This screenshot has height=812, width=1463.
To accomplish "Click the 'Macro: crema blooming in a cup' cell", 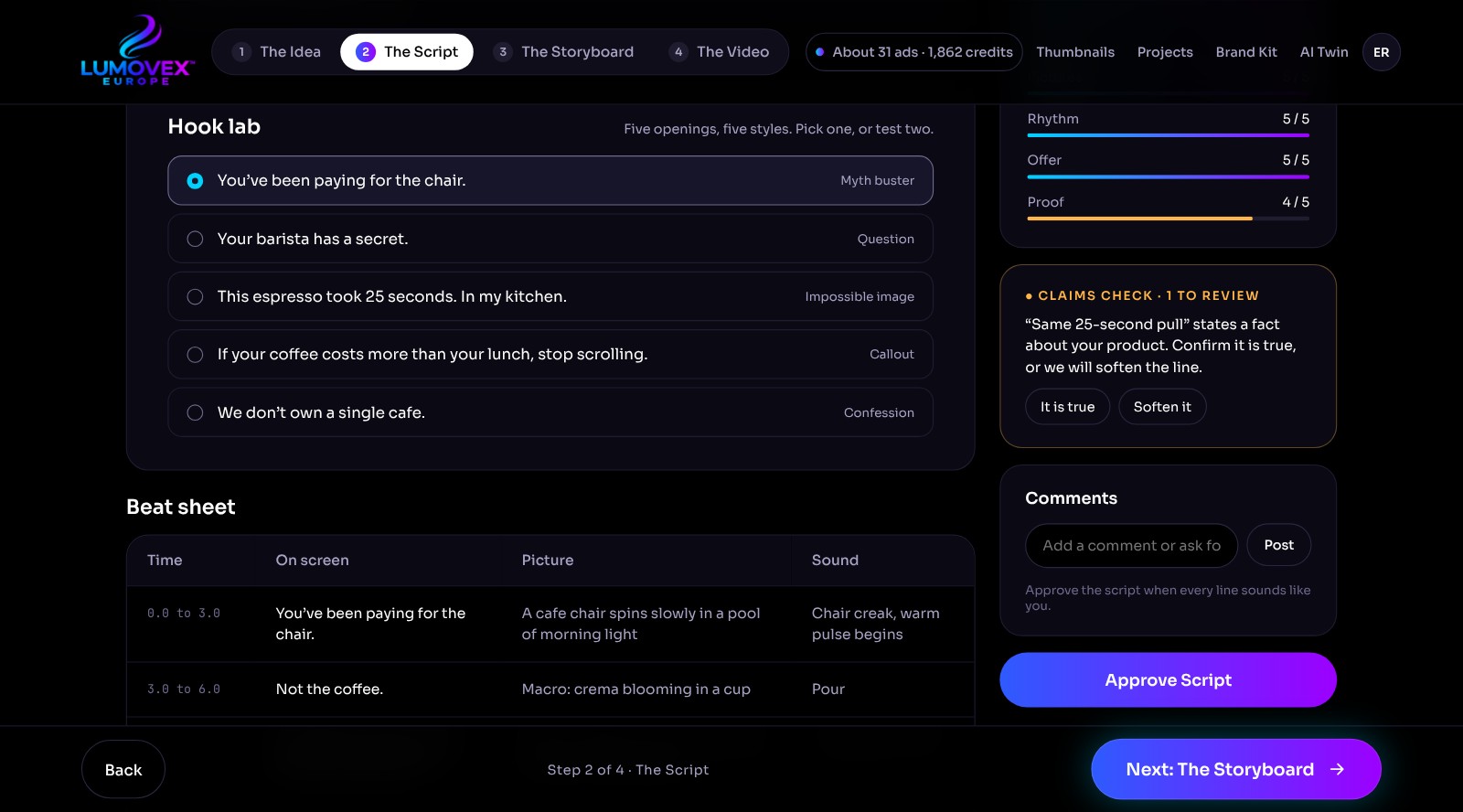I will point(636,689).
